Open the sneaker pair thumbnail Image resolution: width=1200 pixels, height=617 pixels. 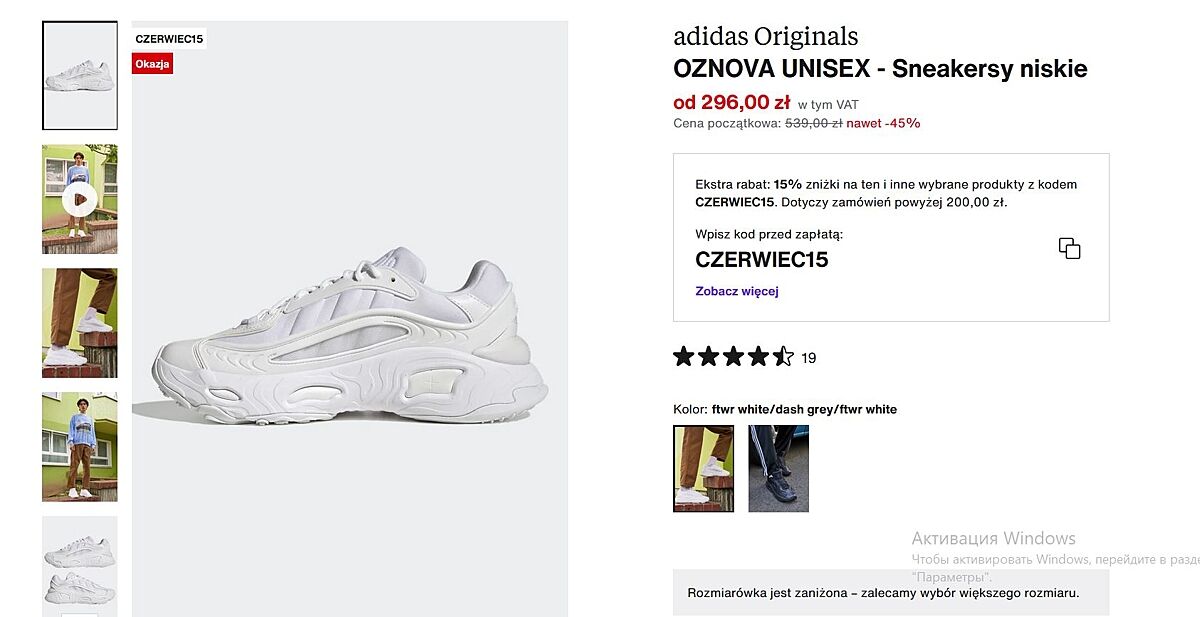pyautogui.click(x=80, y=566)
